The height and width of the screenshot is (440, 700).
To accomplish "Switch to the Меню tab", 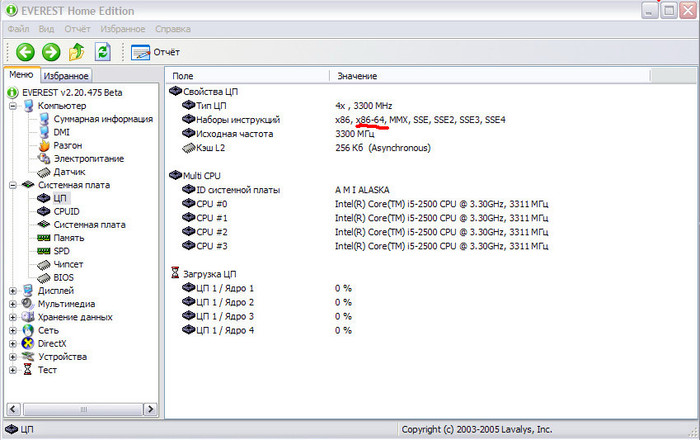I will 21,75.
